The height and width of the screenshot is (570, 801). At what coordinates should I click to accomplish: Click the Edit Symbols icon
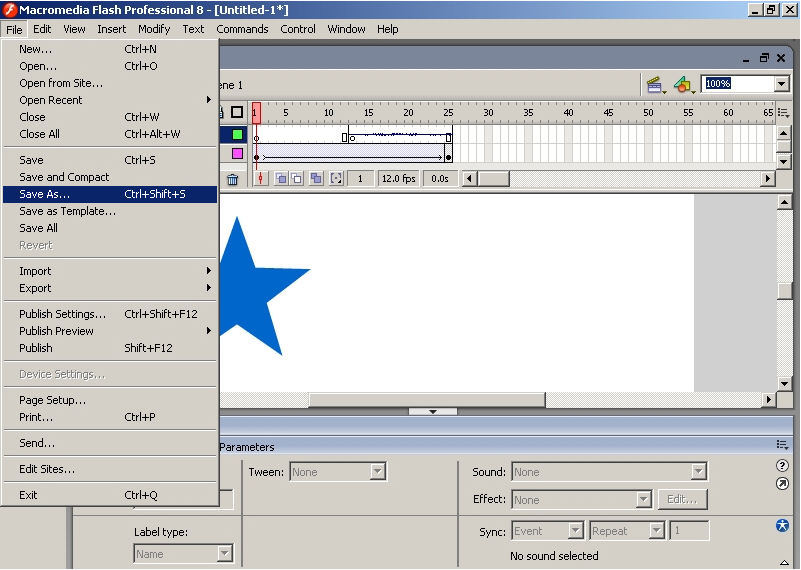point(684,85)
